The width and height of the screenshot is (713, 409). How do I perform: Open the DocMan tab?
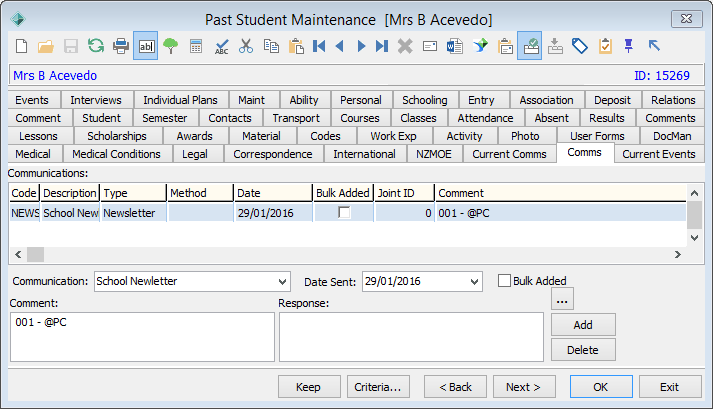click(672, 136)
